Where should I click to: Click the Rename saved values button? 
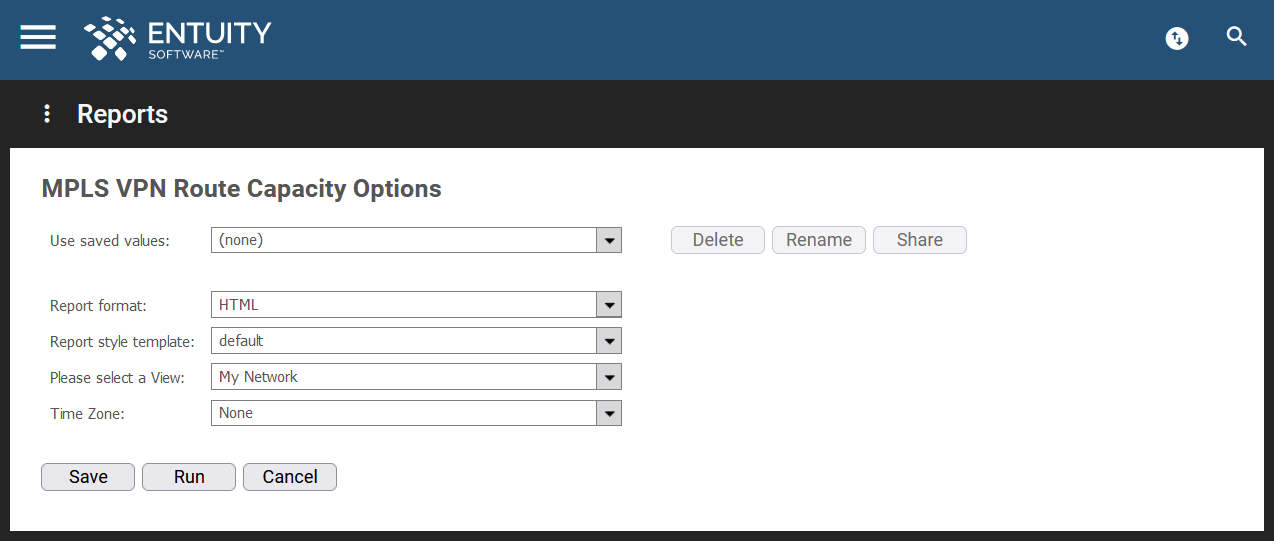[819, 240]
